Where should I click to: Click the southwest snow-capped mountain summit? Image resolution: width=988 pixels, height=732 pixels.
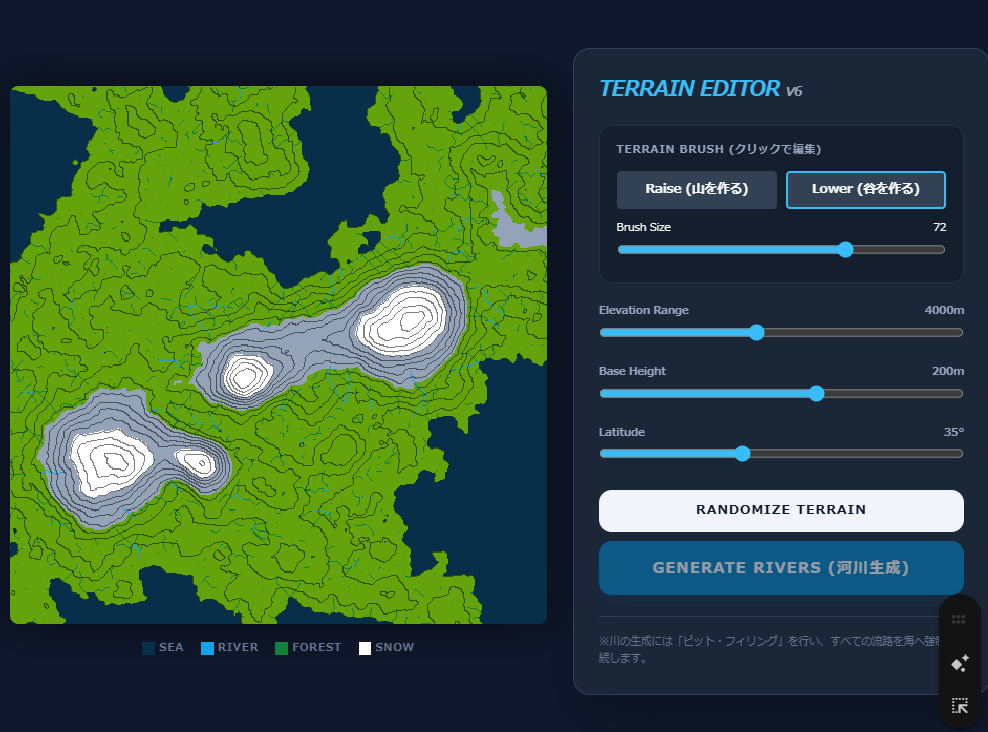click(110, 460)
